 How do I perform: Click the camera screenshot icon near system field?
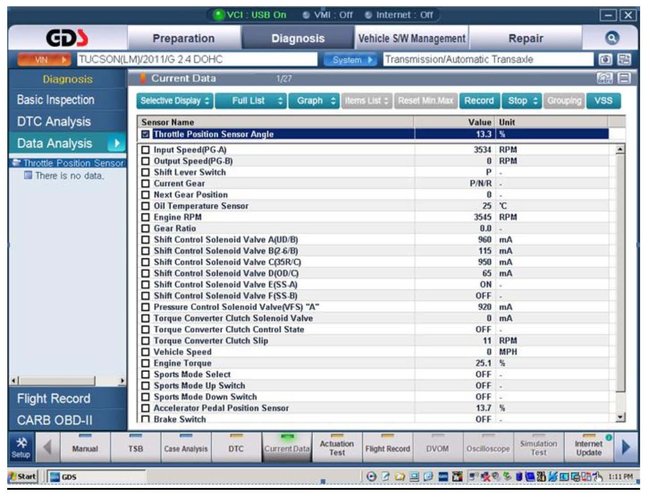coord(605,60)
